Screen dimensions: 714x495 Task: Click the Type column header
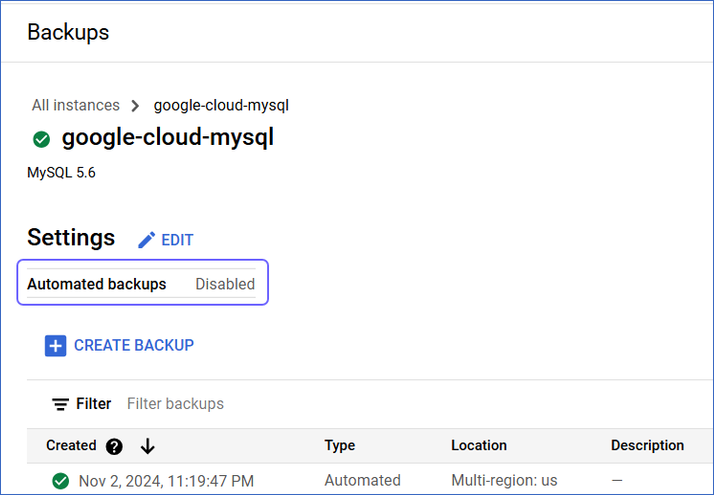point(340,445)
